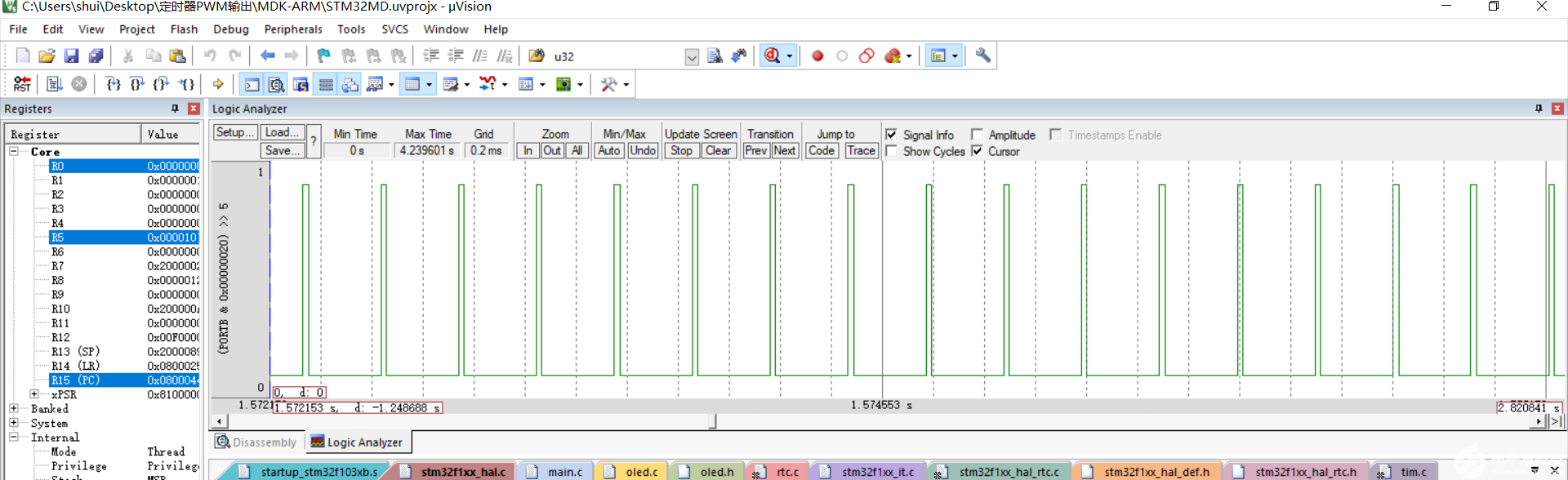Click the logic analyzer horizontal scrollbar thumb
This screenshot has width=1568, height=480.
point(712,421)
